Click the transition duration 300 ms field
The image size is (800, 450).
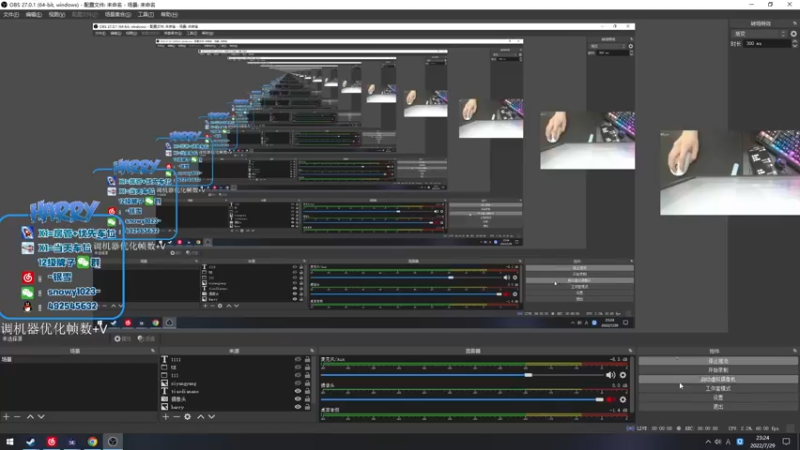coord(767,44)
